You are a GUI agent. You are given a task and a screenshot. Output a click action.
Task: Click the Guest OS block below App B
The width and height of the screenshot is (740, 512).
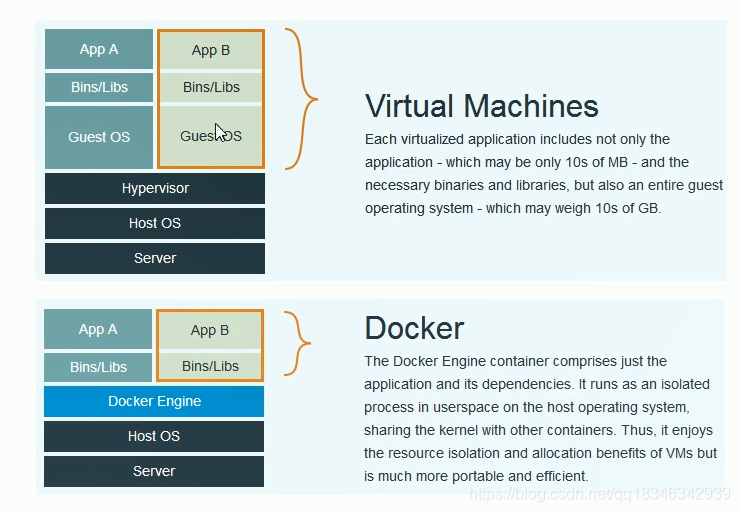[x=211, y=136]
